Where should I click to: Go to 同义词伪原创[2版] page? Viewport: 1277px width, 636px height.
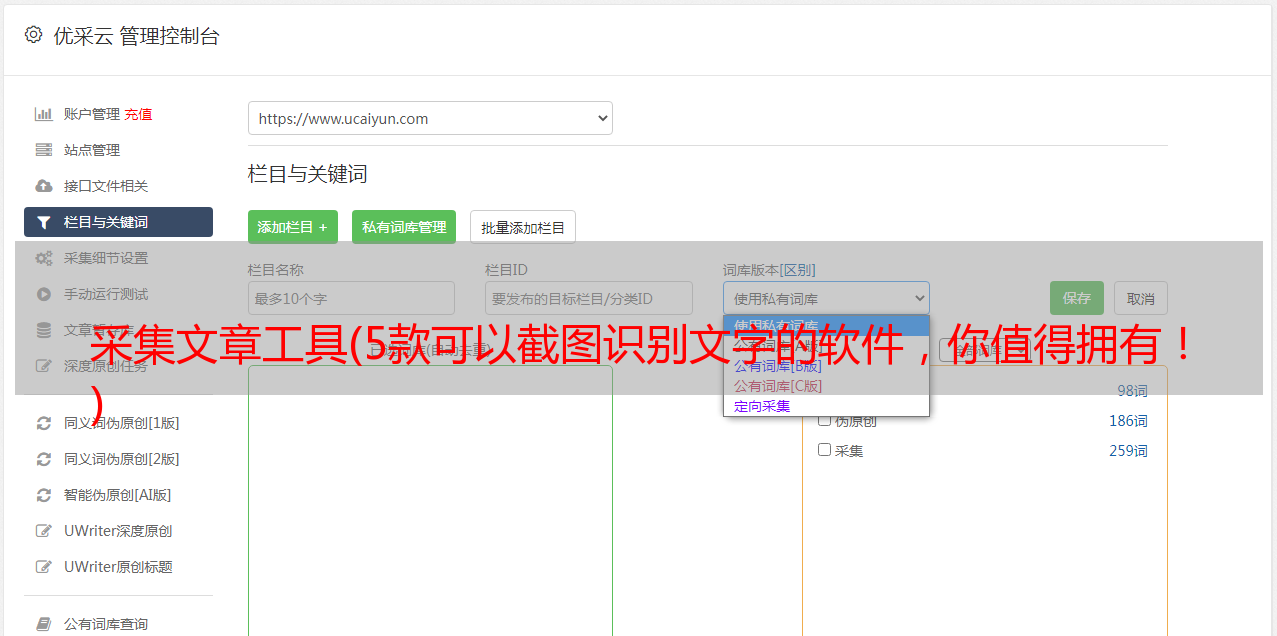click(122, 459)
